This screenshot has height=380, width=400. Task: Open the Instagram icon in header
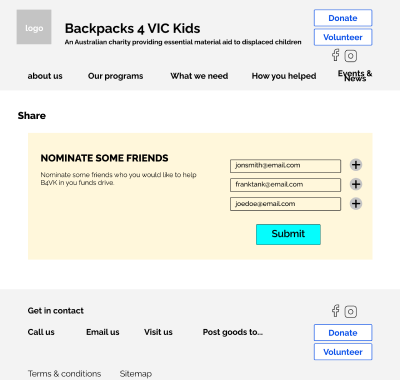coord(351,56)
